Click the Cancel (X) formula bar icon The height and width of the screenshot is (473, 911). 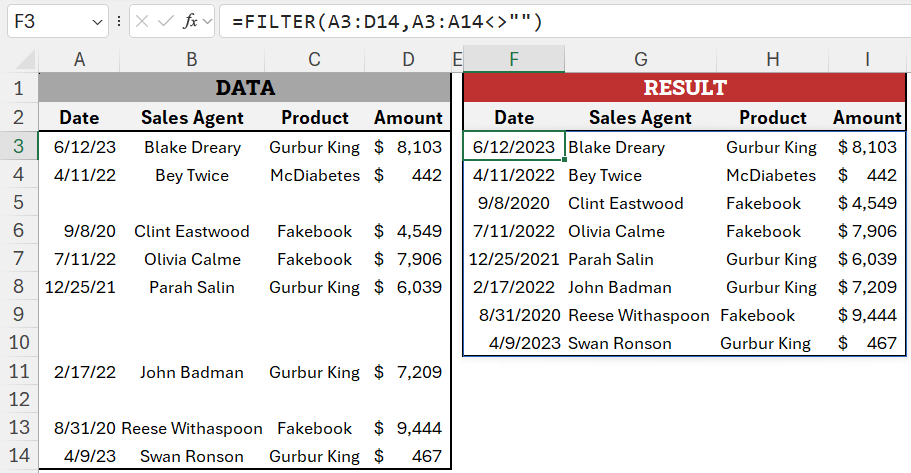click(x=142, y=22)
